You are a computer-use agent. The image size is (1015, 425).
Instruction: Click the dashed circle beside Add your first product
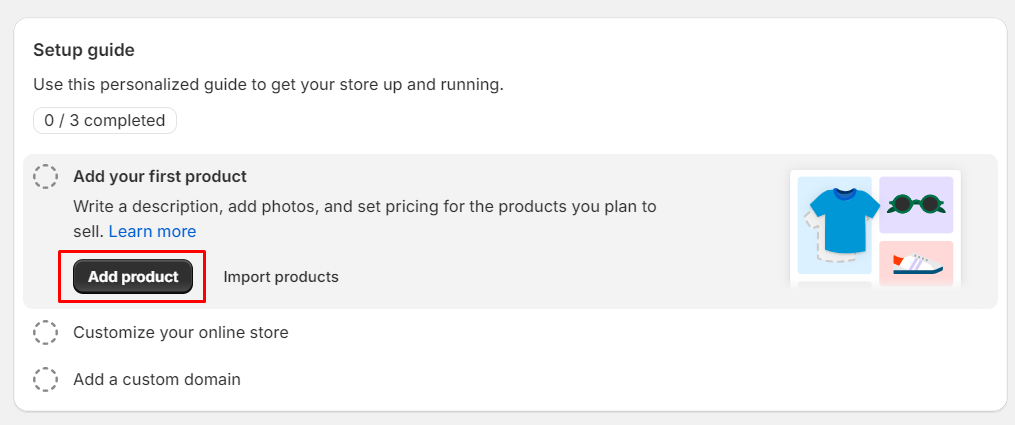point(45,177)
